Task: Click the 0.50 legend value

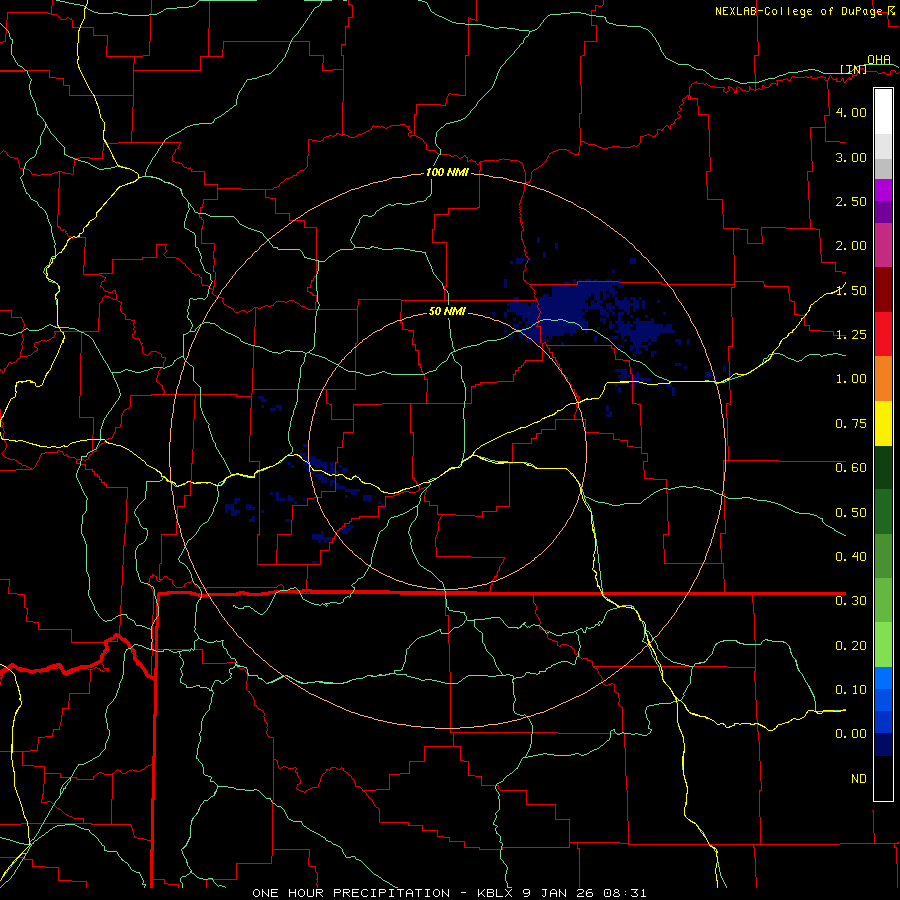Action: pyautogui.click(x=851, y=512)
